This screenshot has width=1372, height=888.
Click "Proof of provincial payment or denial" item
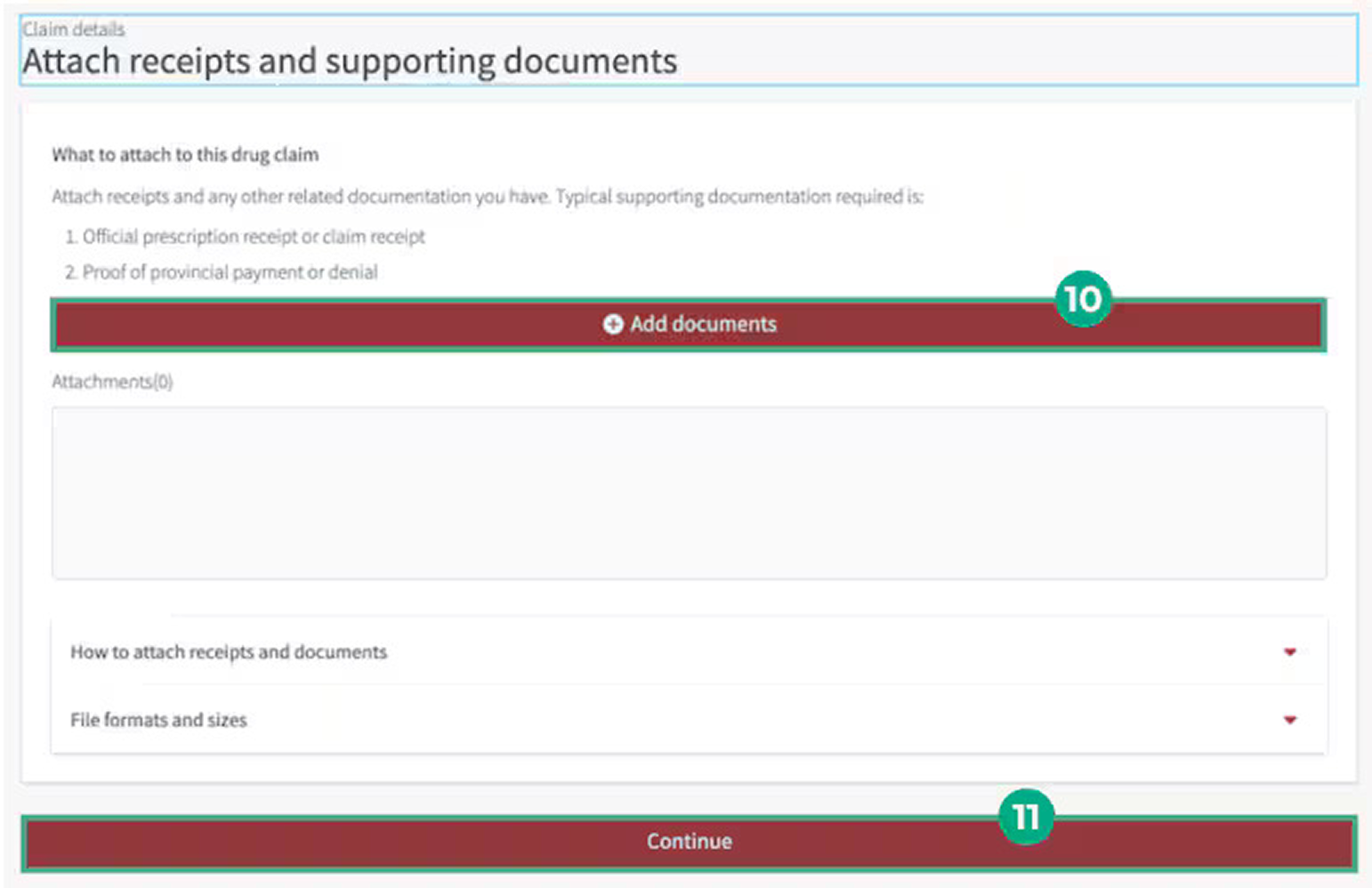tap(230, 272)
